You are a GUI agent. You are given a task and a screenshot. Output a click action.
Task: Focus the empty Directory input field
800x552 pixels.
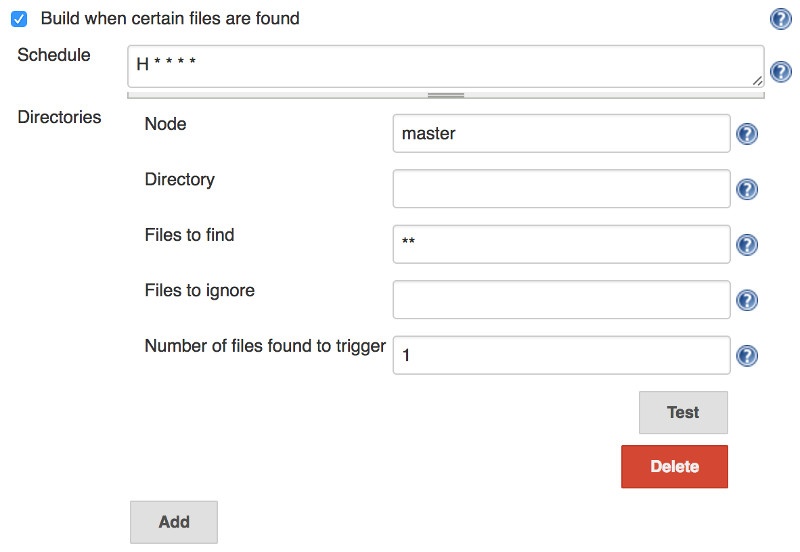click(x=561, y=189)
